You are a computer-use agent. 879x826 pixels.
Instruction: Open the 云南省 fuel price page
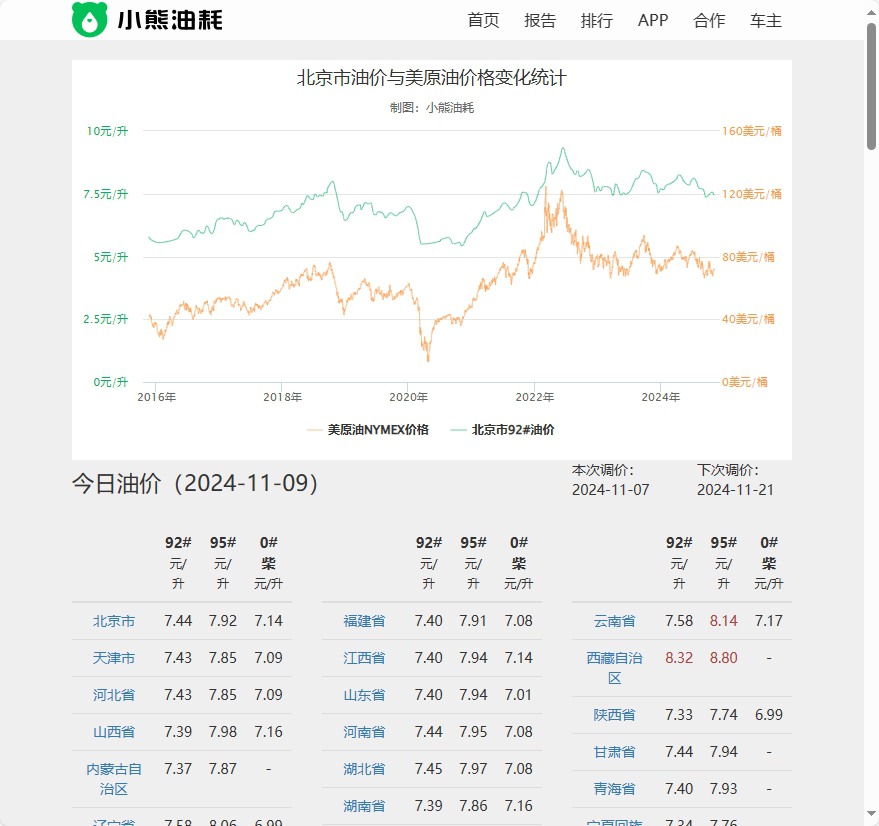point(611,620)
